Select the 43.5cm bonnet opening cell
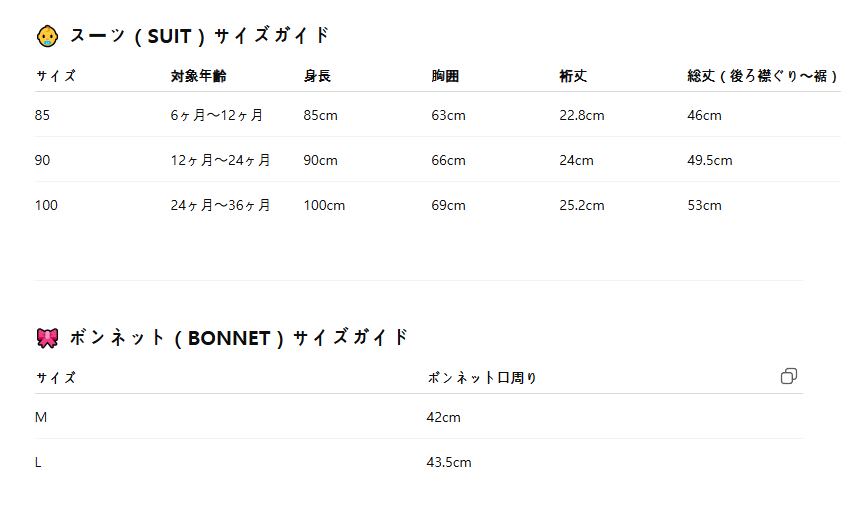Screen dimensions: 866x505 449,462
